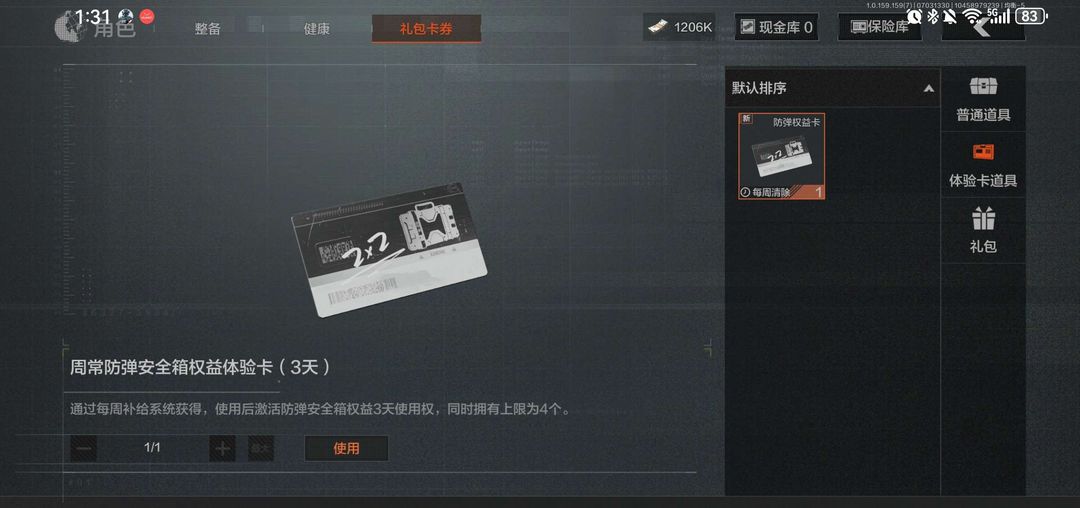Open the 保险库 safe storage
1080x508 pixels.
880,28
